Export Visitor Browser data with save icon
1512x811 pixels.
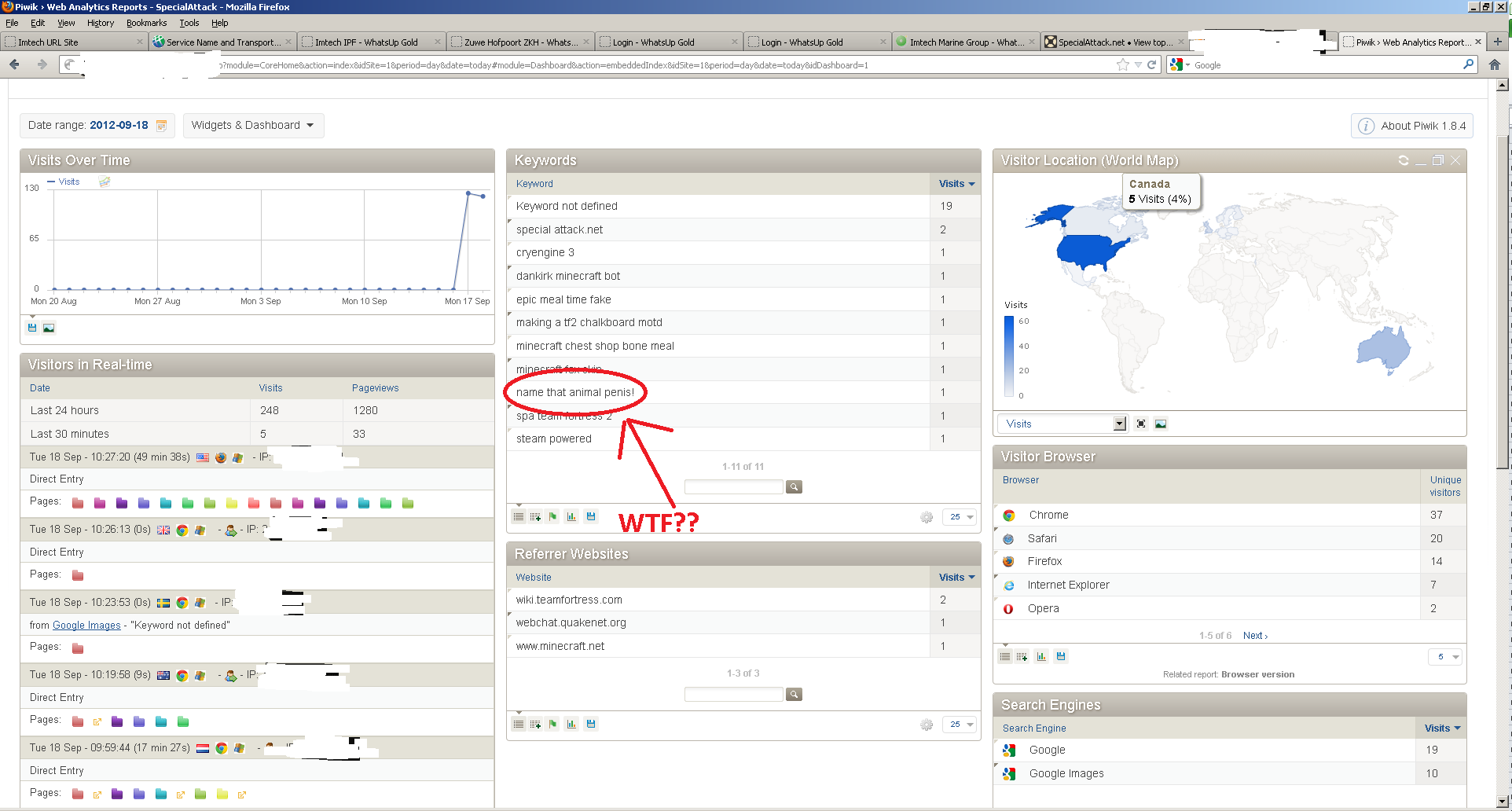1061,656
